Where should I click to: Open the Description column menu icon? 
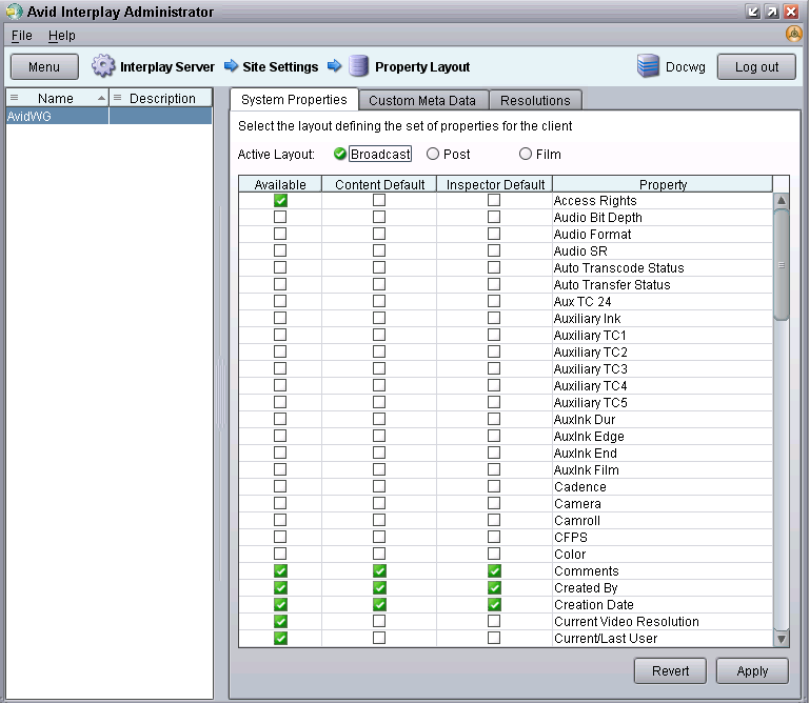(x=118, y=97)
